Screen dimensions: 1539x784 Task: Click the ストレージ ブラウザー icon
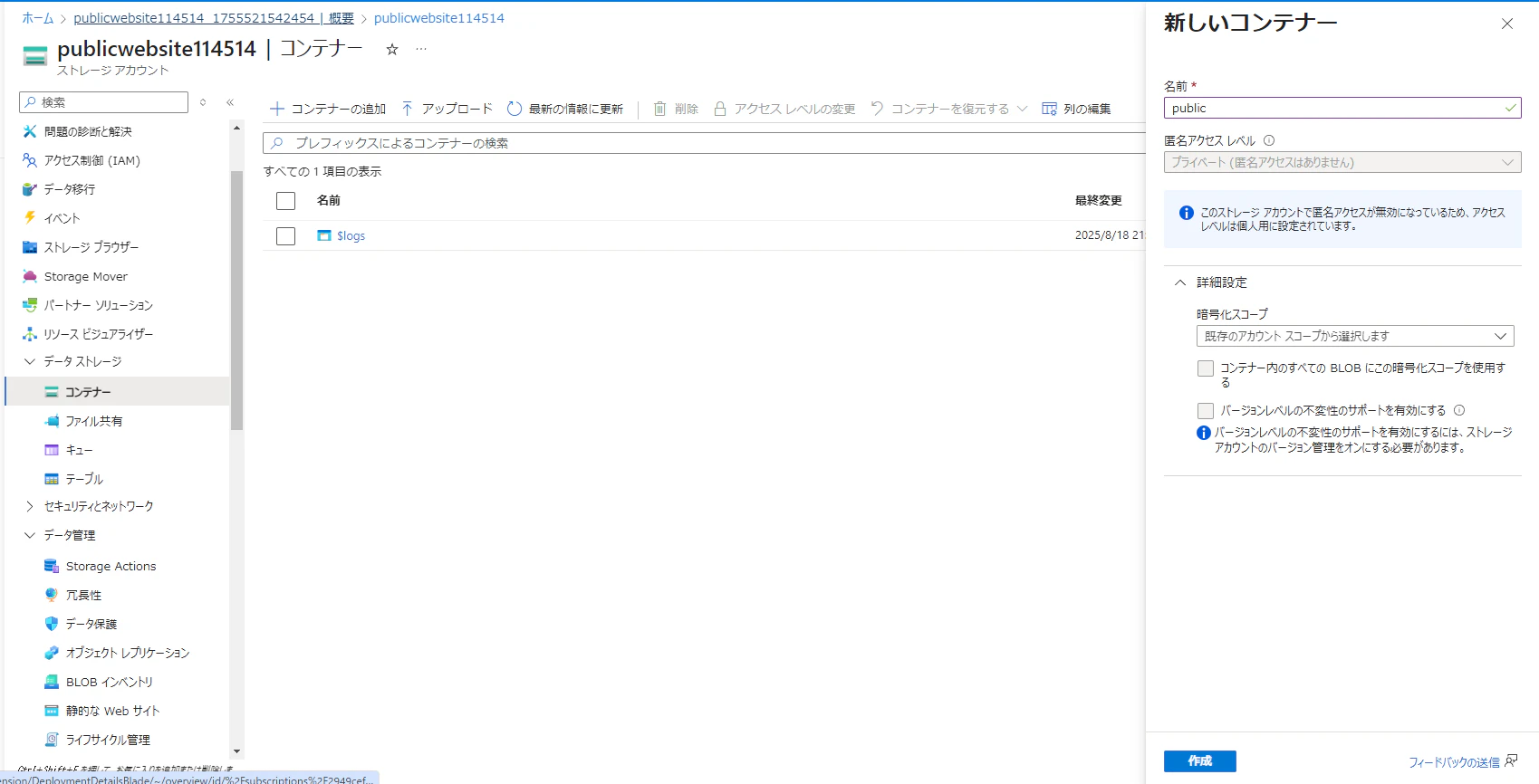pos(30,247)
